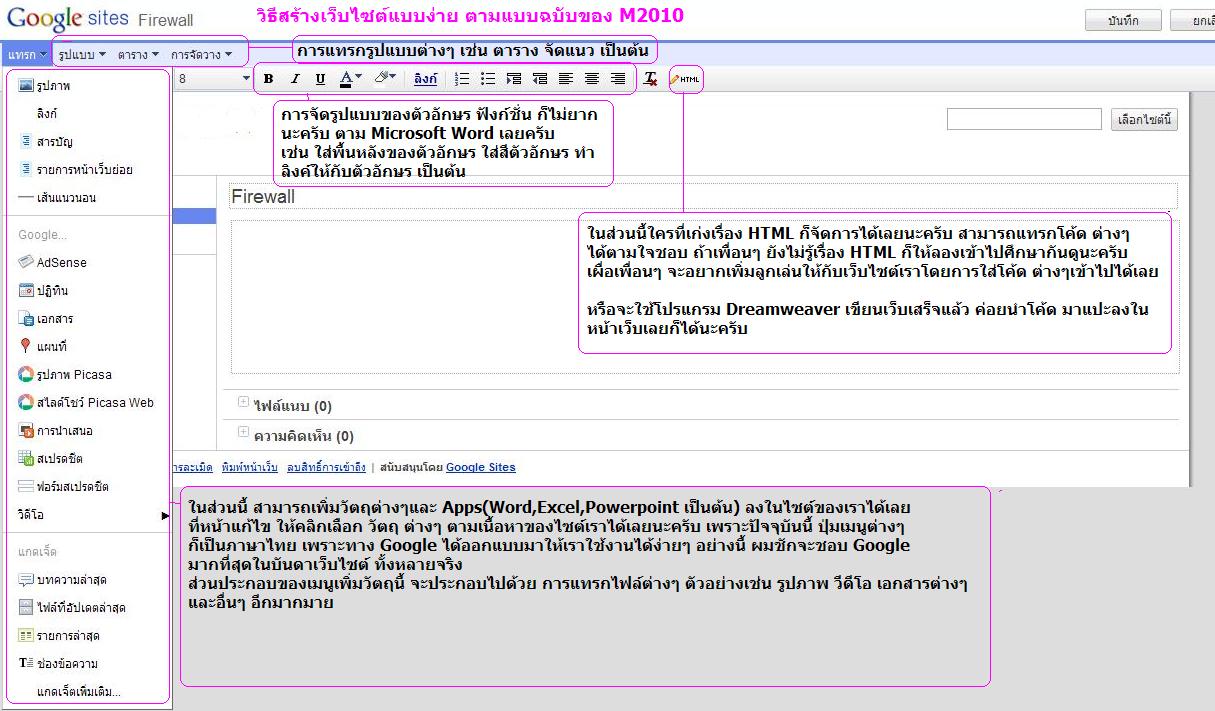The height and width of the screenshot is (711, 1215).
Task: Insert a numbered list
Action: pyautogui.click(x=461, y=79)
